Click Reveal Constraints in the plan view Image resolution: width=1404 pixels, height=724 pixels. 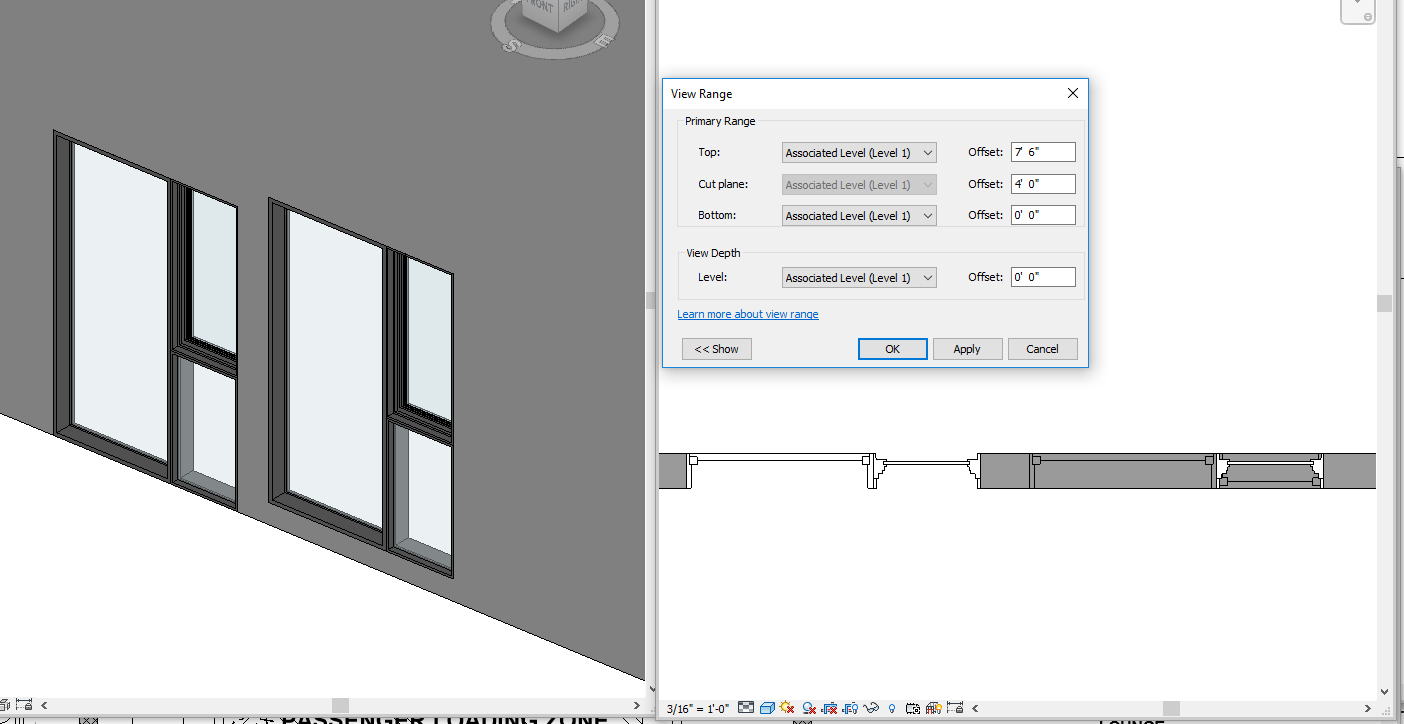coord(954,707)
